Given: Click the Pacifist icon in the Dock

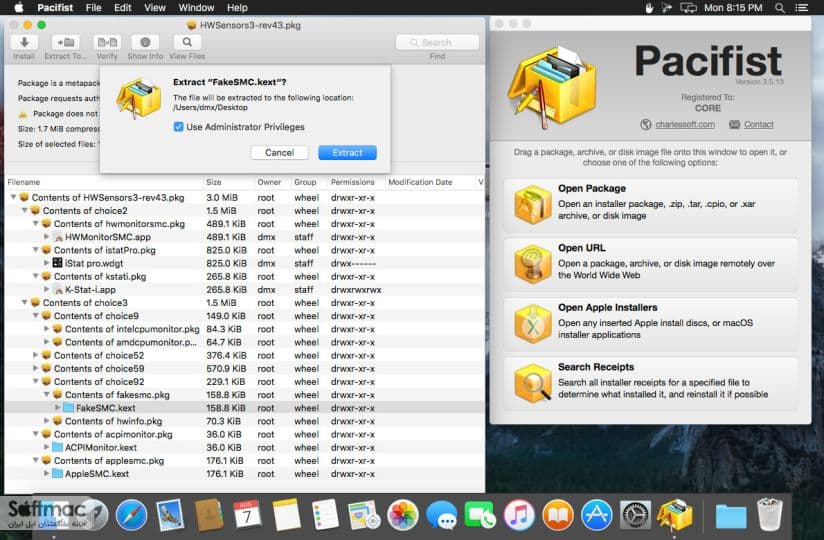Looking at the screenshot, I should pyautogui.click(x=674, y=515).
